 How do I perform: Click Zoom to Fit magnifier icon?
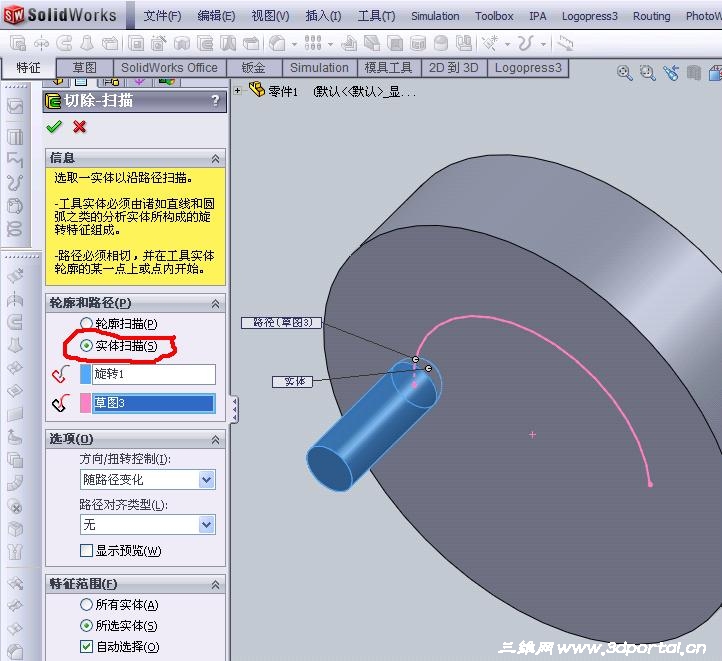pos(624,73)
